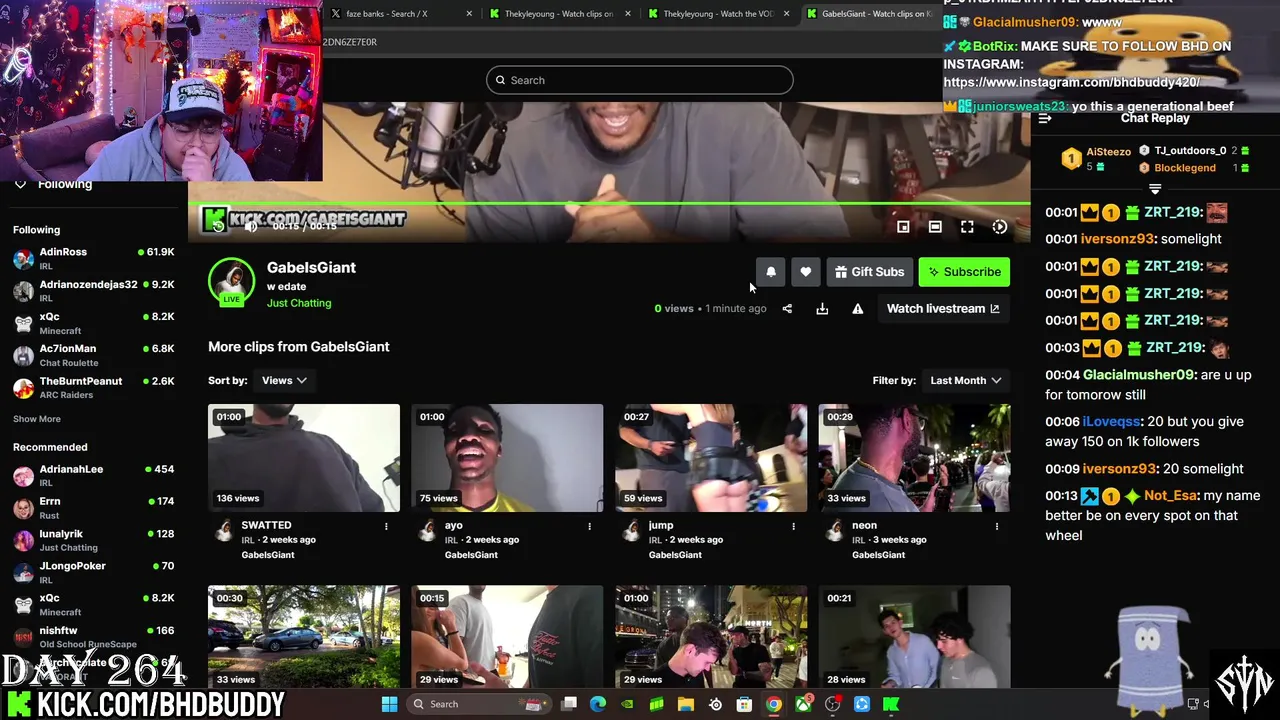Image resolution: width=1280 pixels, height=720 pixels.
Task: Open JLongoPoker recommended channel
Action: pyautogui.click(x=93, y=572)
